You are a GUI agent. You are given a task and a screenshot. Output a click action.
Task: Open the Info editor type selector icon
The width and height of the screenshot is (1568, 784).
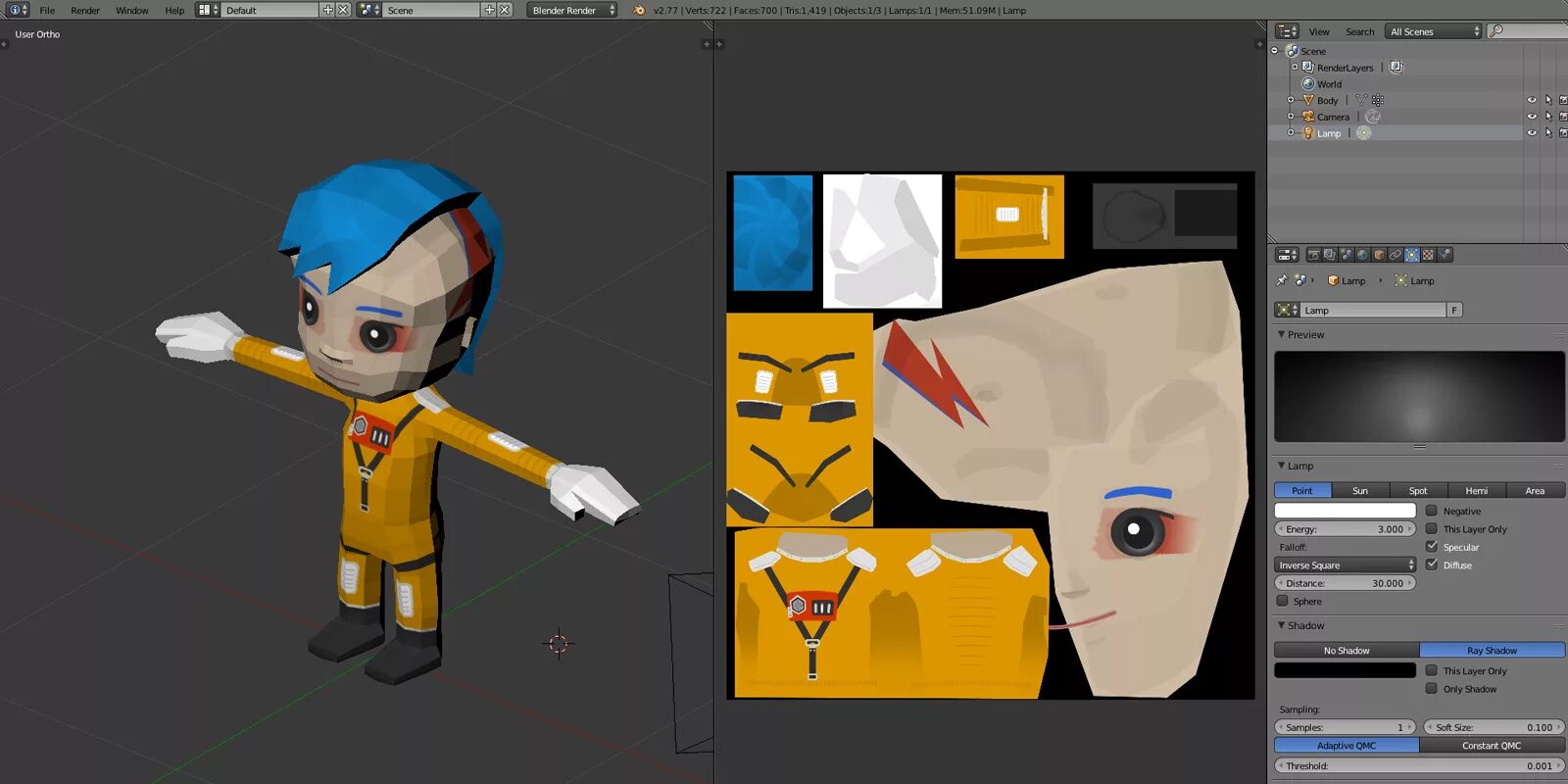coord(17,10)
